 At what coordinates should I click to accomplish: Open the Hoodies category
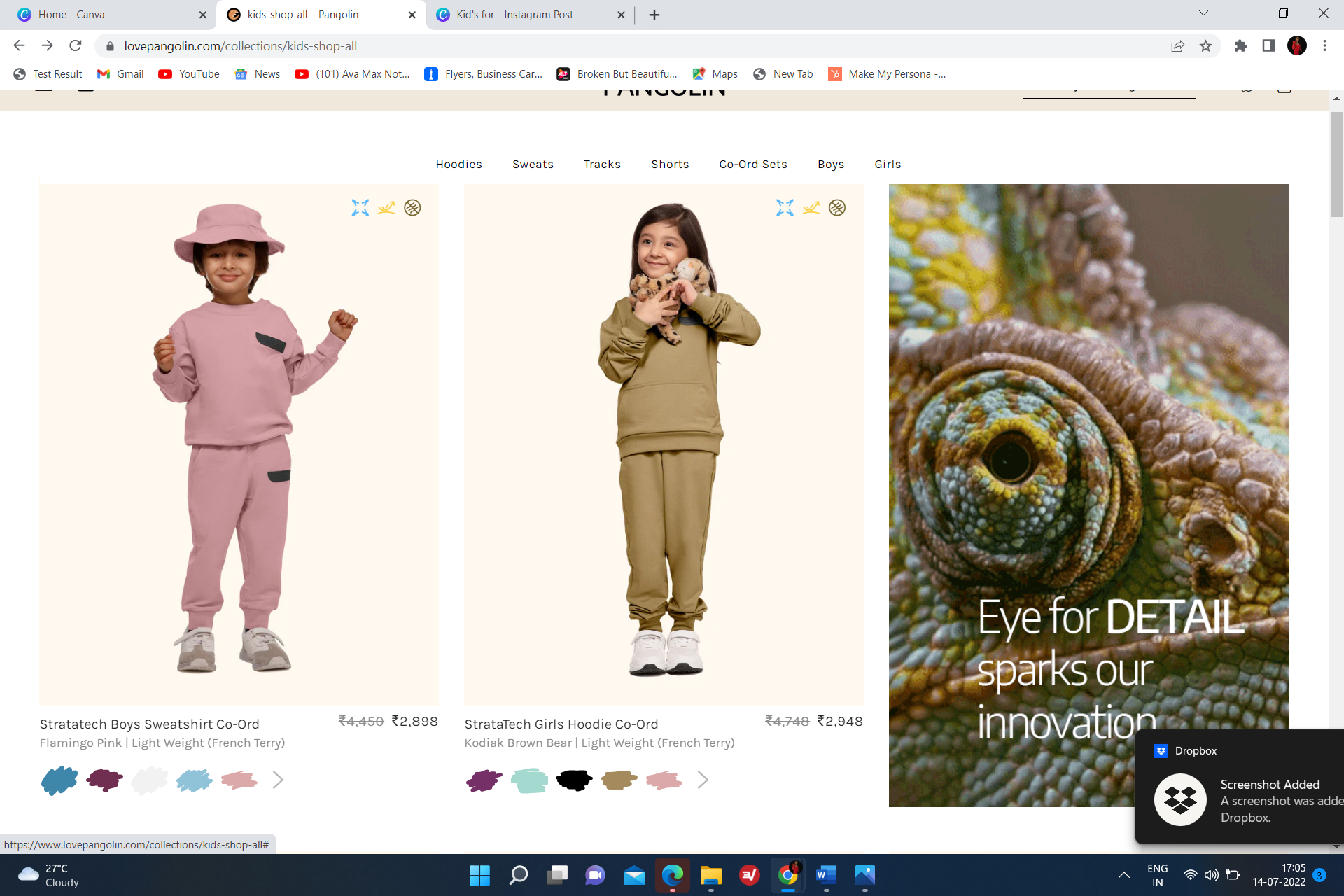point(458,164)
